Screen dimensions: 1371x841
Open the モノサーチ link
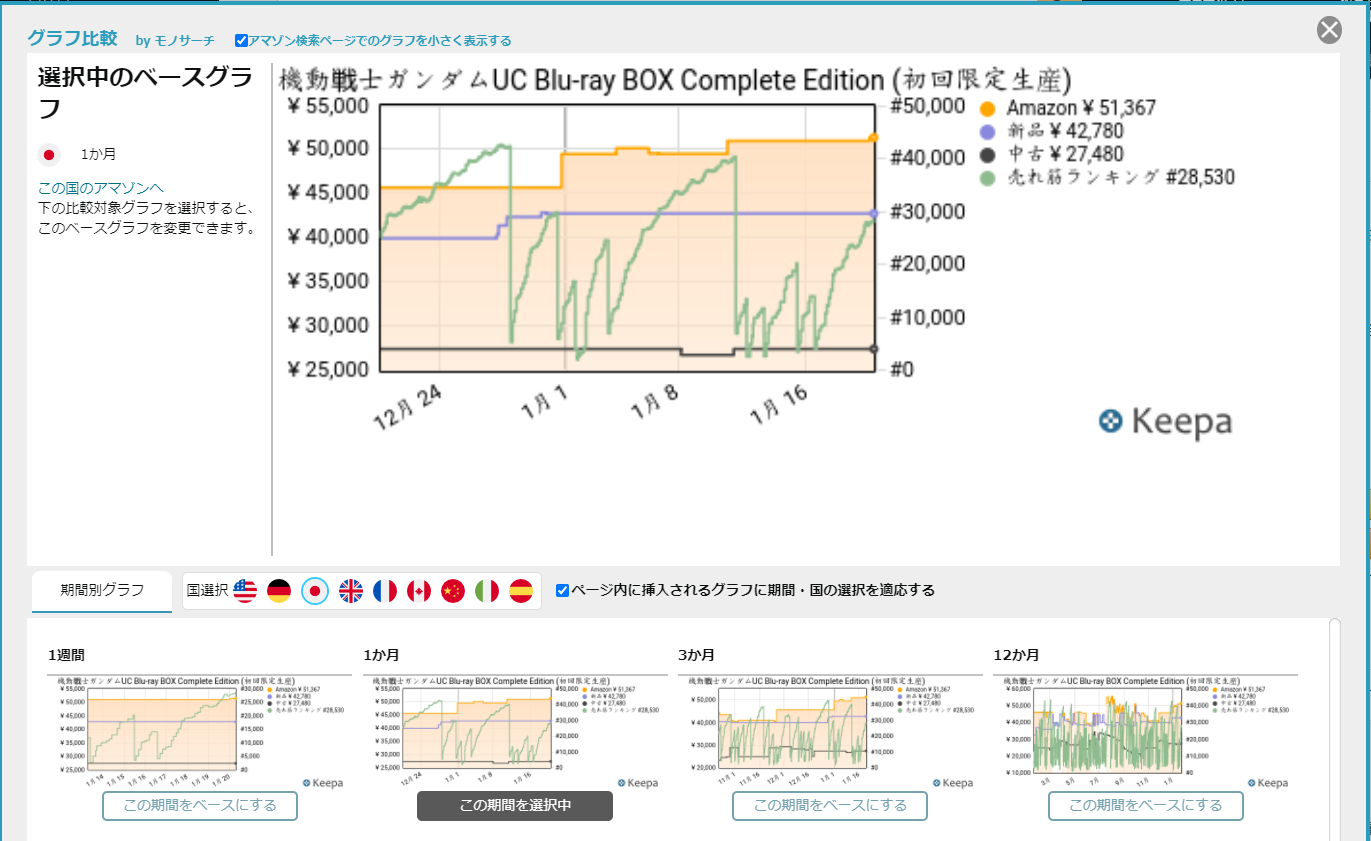click(184, 41)
